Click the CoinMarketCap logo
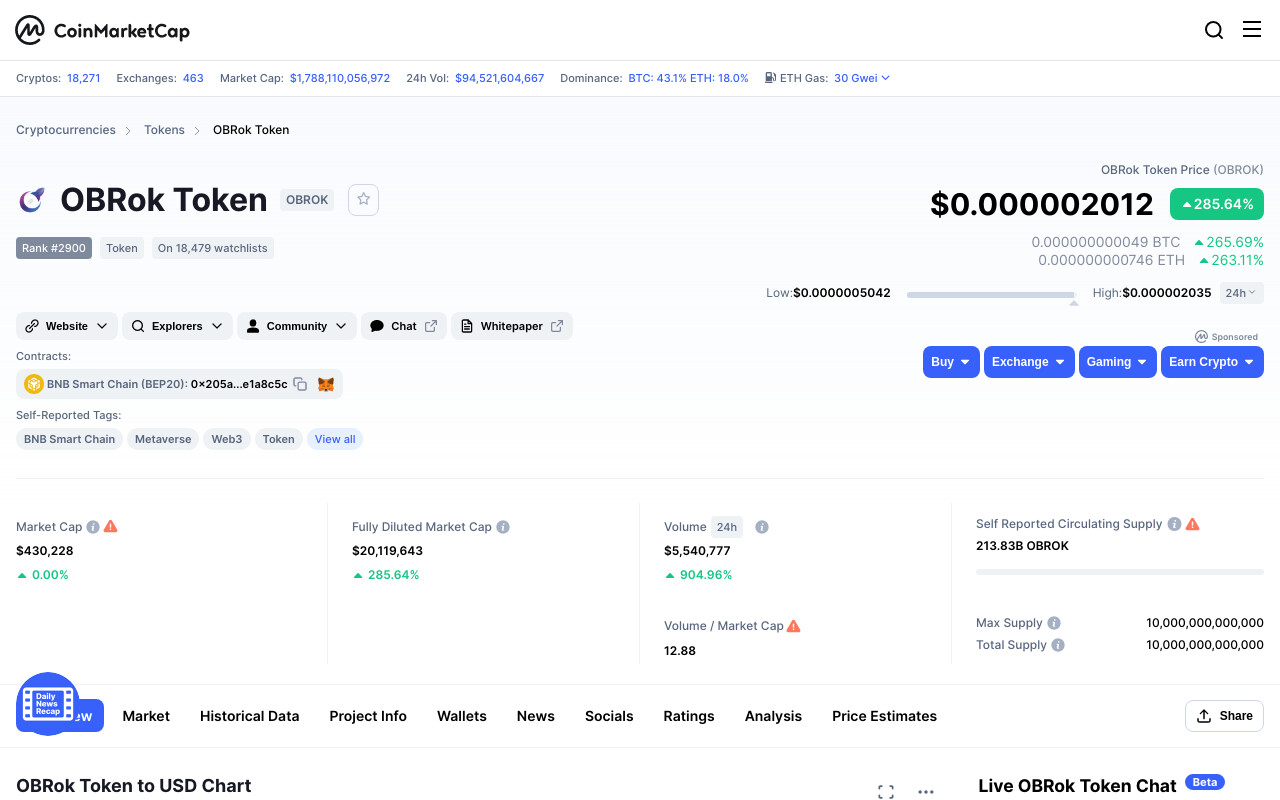The image size is (1280, 800). pyautogui.click(x=102, y=30)
